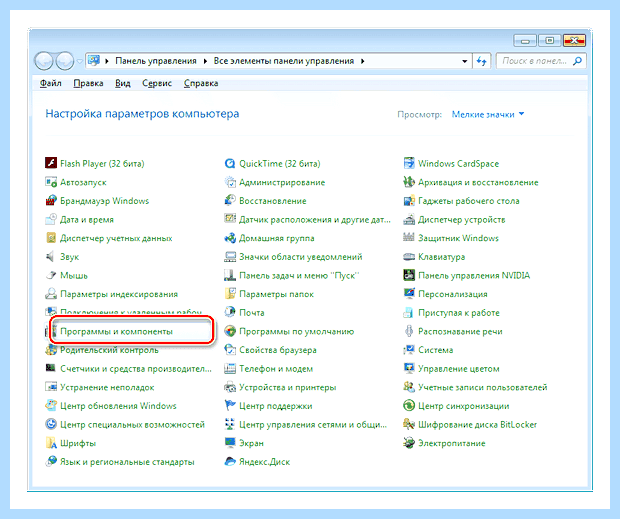Open the Мелкие значки view dropdown
The height and width of the screenshot is (519, 620).
pos(488,114)
